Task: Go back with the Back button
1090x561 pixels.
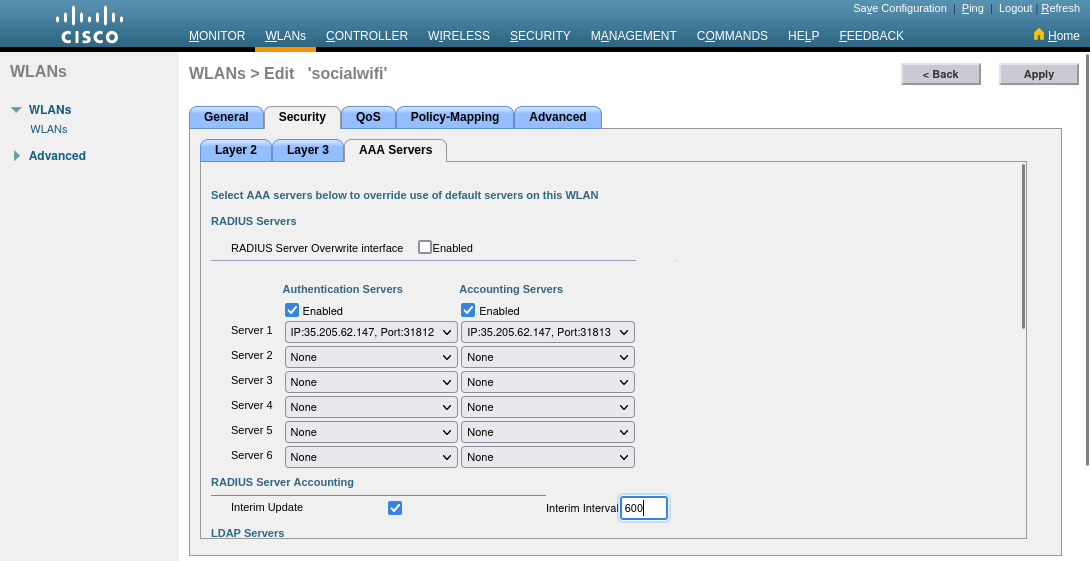Action: pos(940,74)
